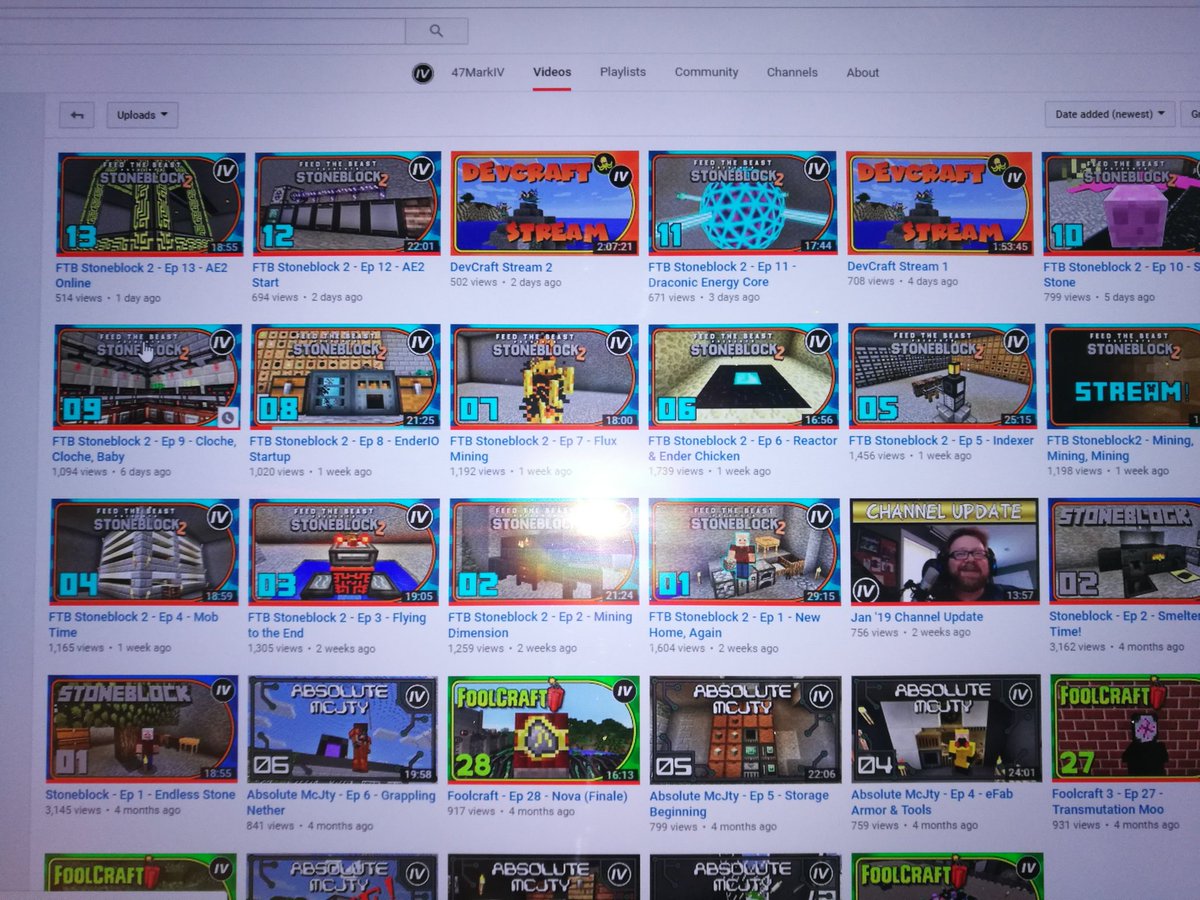Open Ep 8 EnderIO Startup thumbnail
The height and width of the screenshot is (900, 1200).
click(345, 377)
